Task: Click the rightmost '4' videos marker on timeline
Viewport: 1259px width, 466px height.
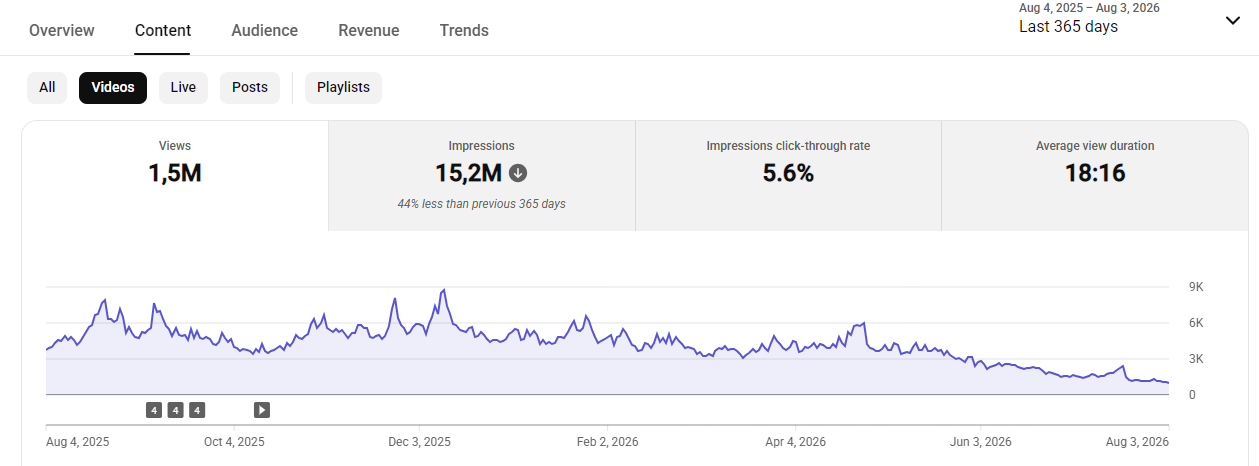Action: coord(197,409)
